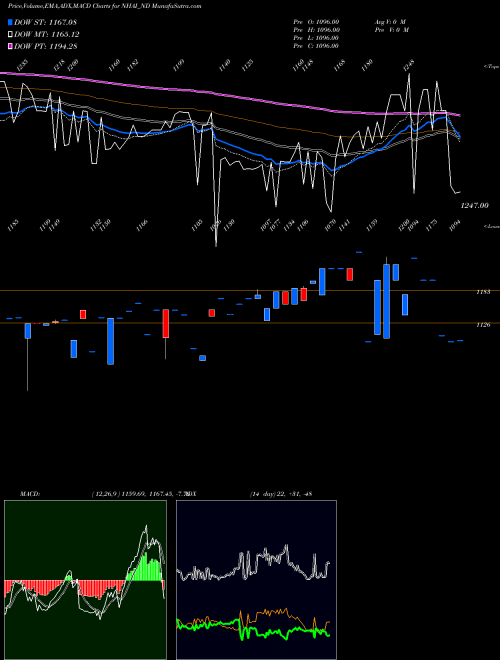Image resolution: width=500 pixels, height=660 pixels.
Task: Click the '(14 day) 22, +31, -48' ADX values
Action: click(x=281, y=494)
